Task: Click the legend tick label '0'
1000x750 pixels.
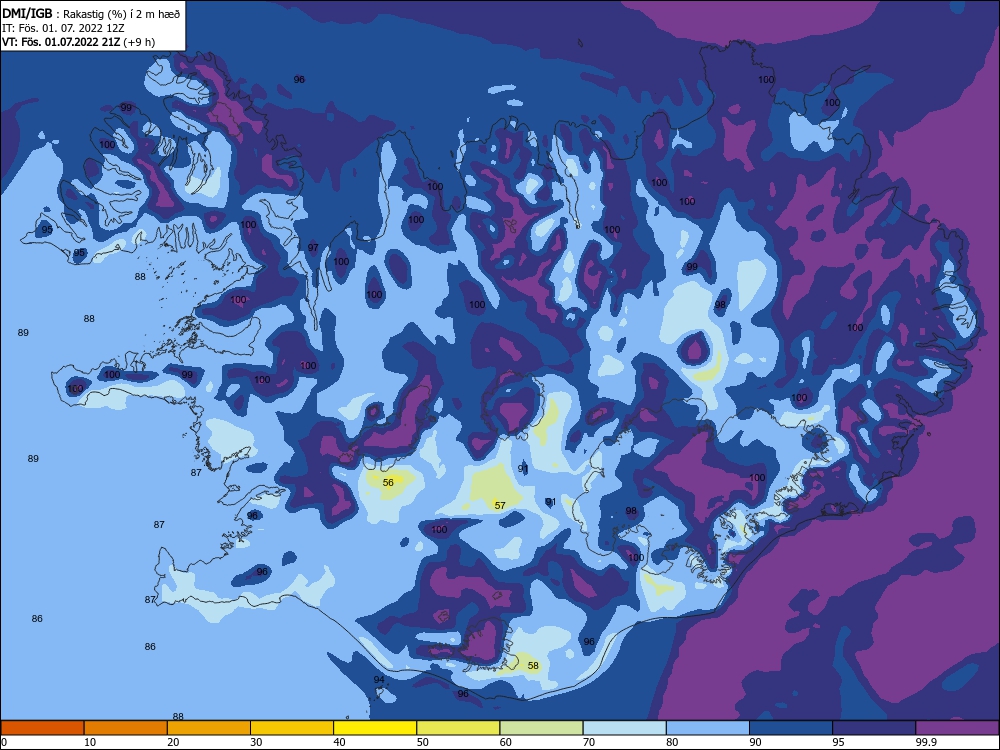Action: 4,742
